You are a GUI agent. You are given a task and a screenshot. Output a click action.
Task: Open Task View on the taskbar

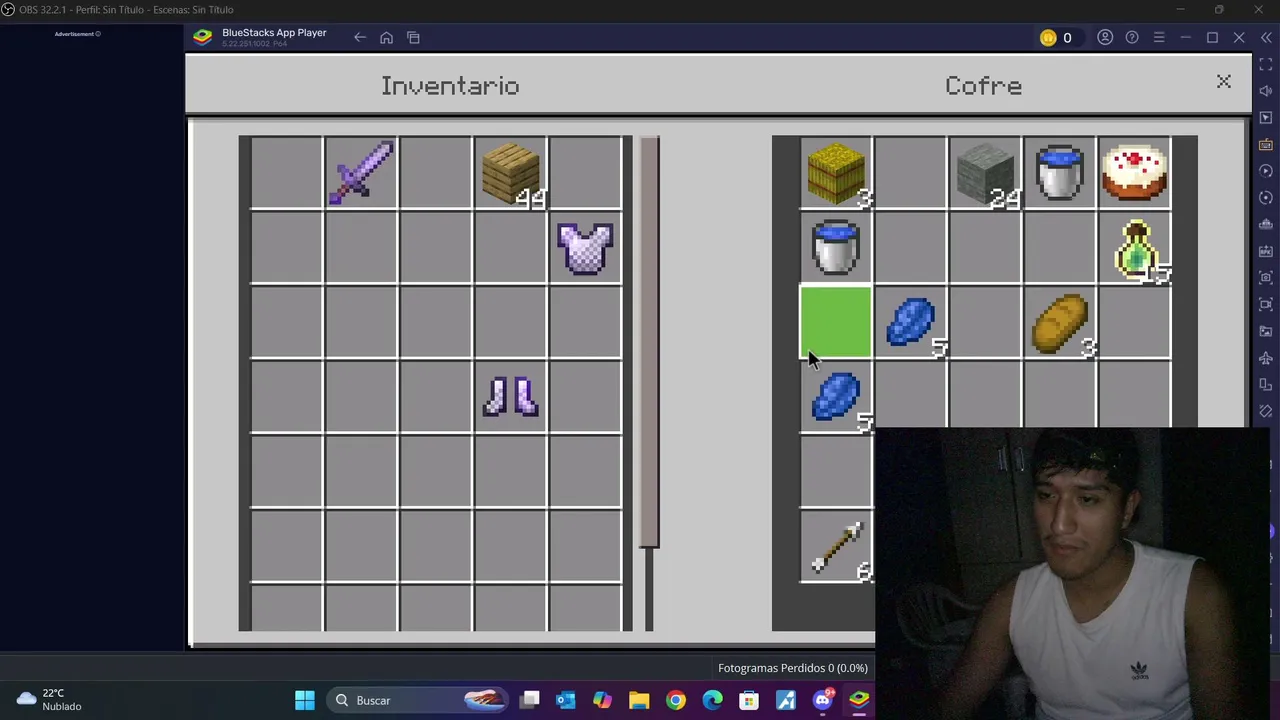(x=530, y=700)
